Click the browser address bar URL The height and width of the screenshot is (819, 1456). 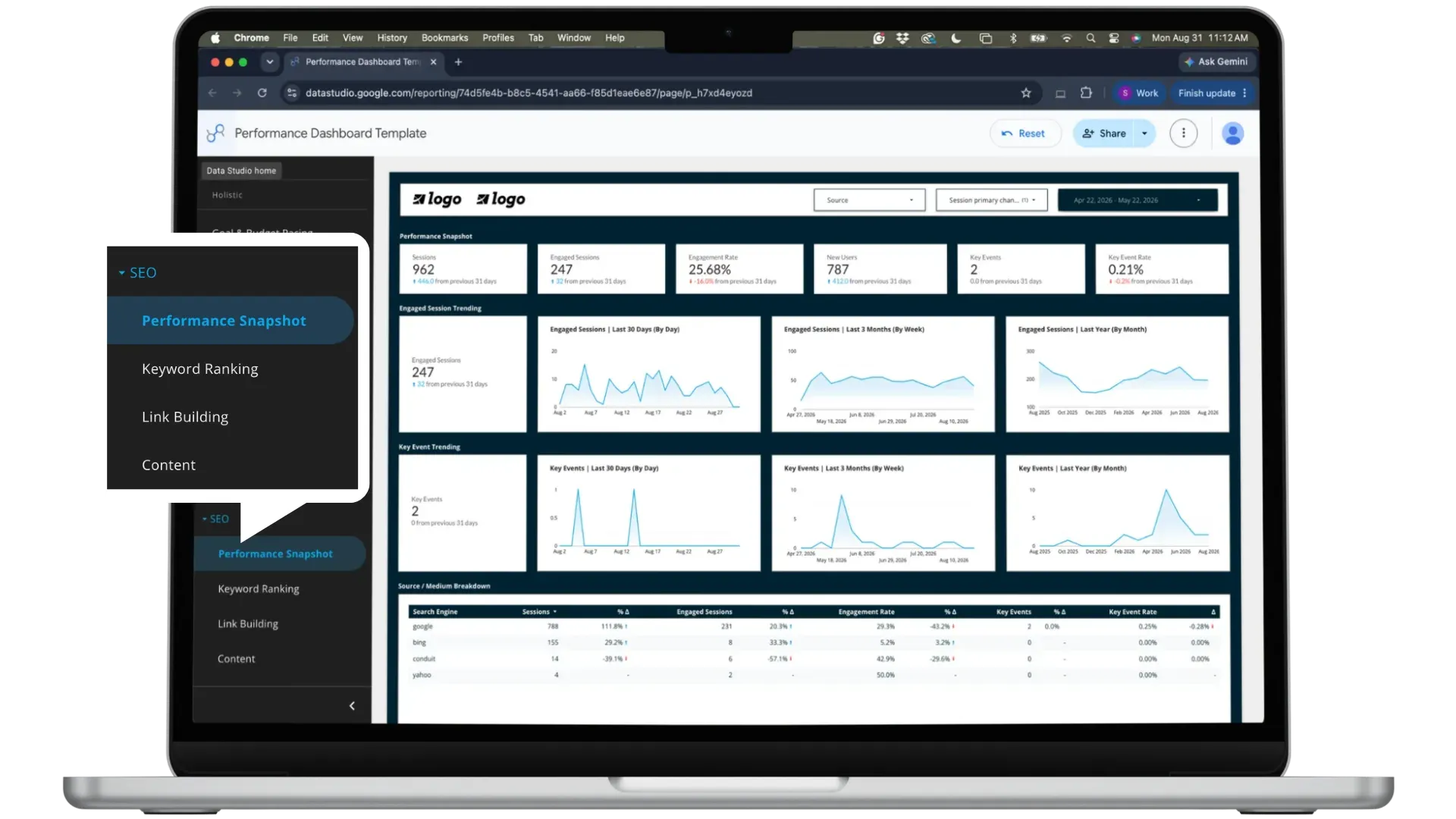[x=529, y=93]
